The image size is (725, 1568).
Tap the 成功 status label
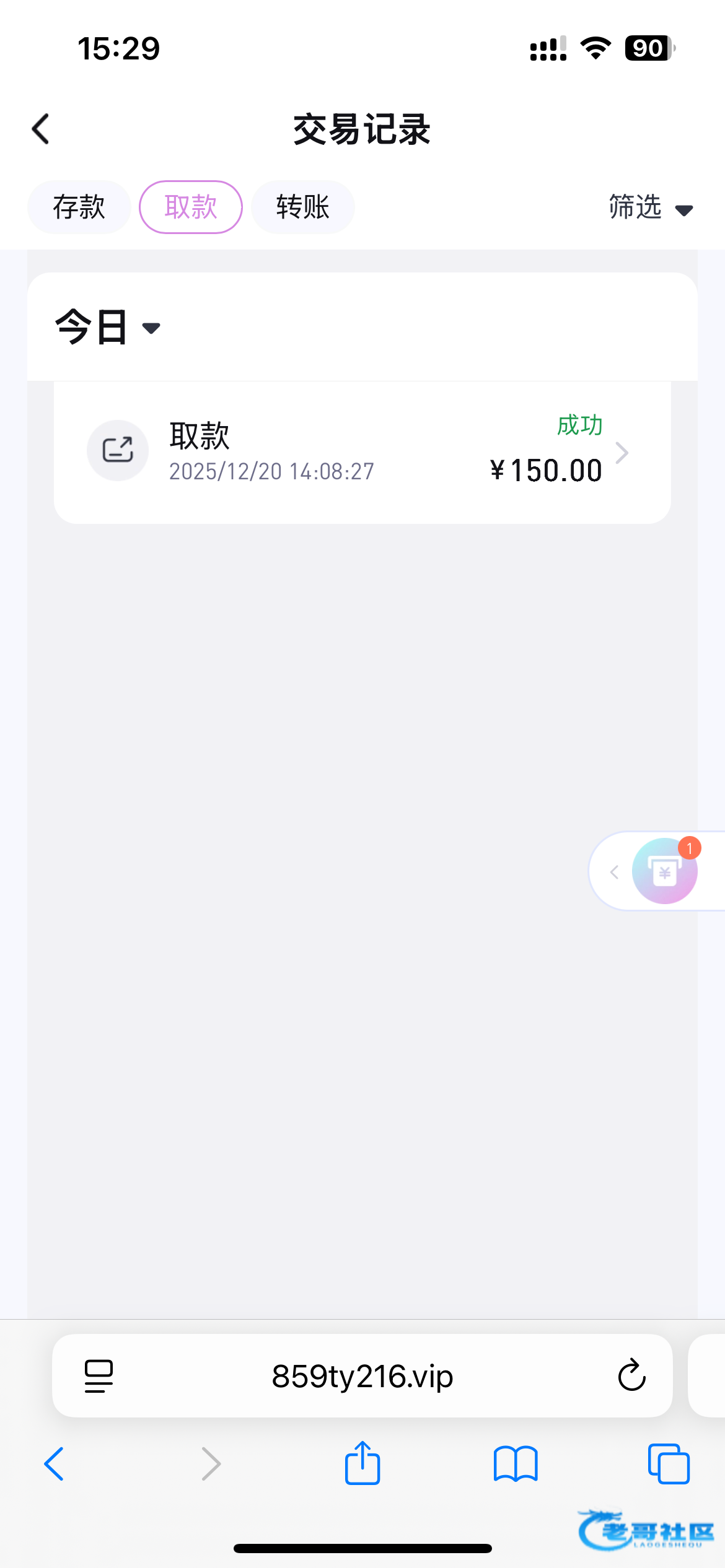(x=579, y=425)
